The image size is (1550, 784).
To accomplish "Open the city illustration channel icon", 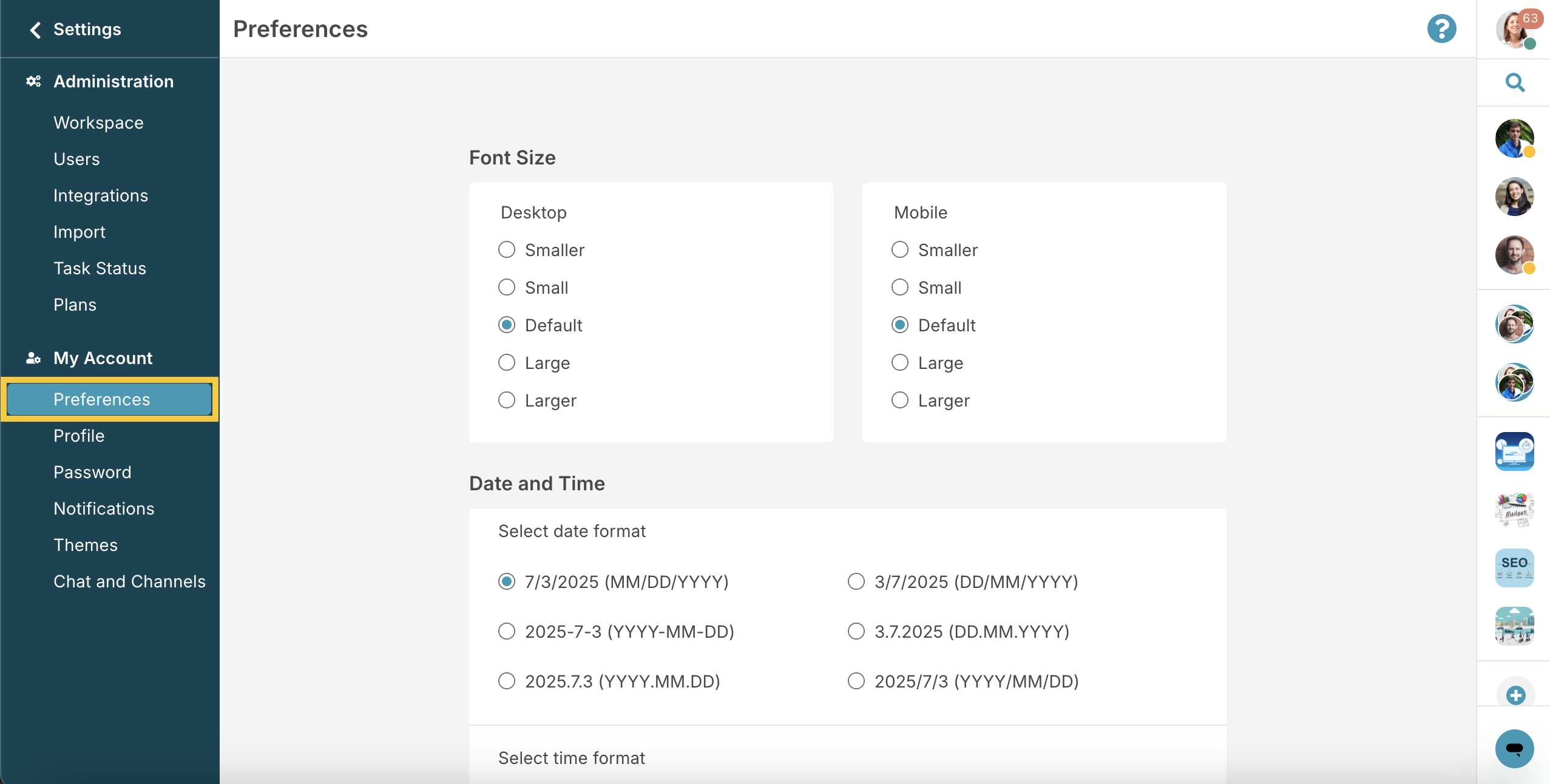I will click(x=1514, y=625).
